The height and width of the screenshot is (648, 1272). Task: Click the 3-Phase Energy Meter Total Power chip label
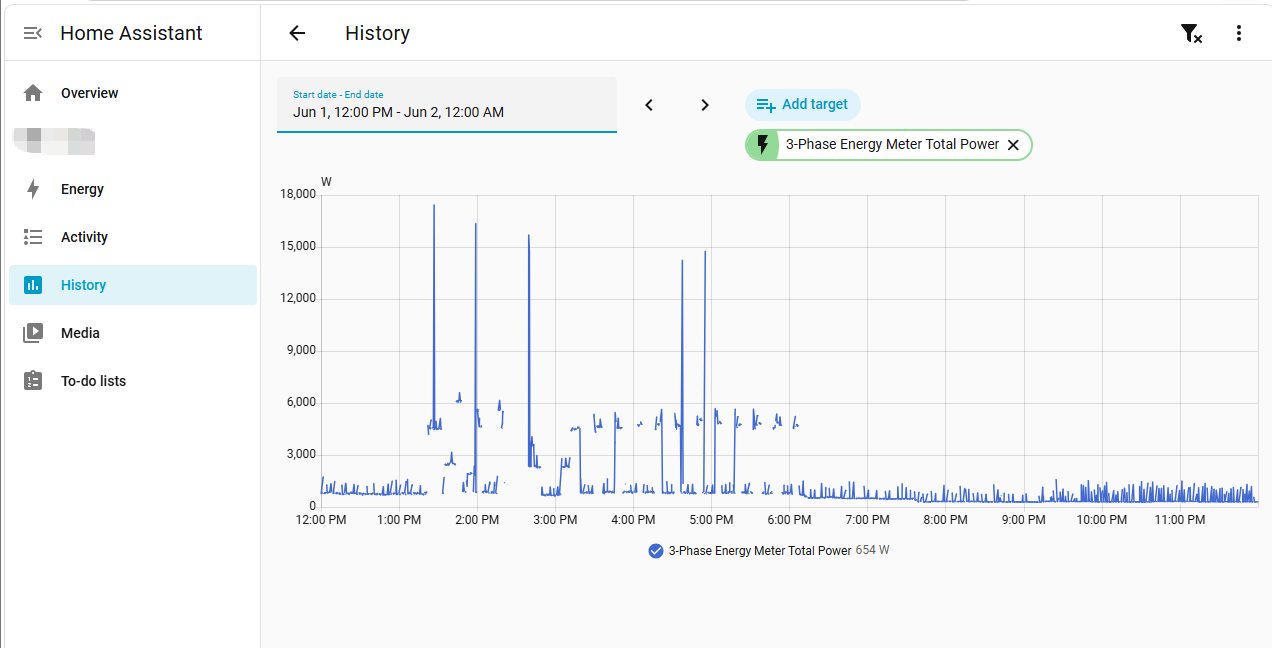[x=892, y=145]
